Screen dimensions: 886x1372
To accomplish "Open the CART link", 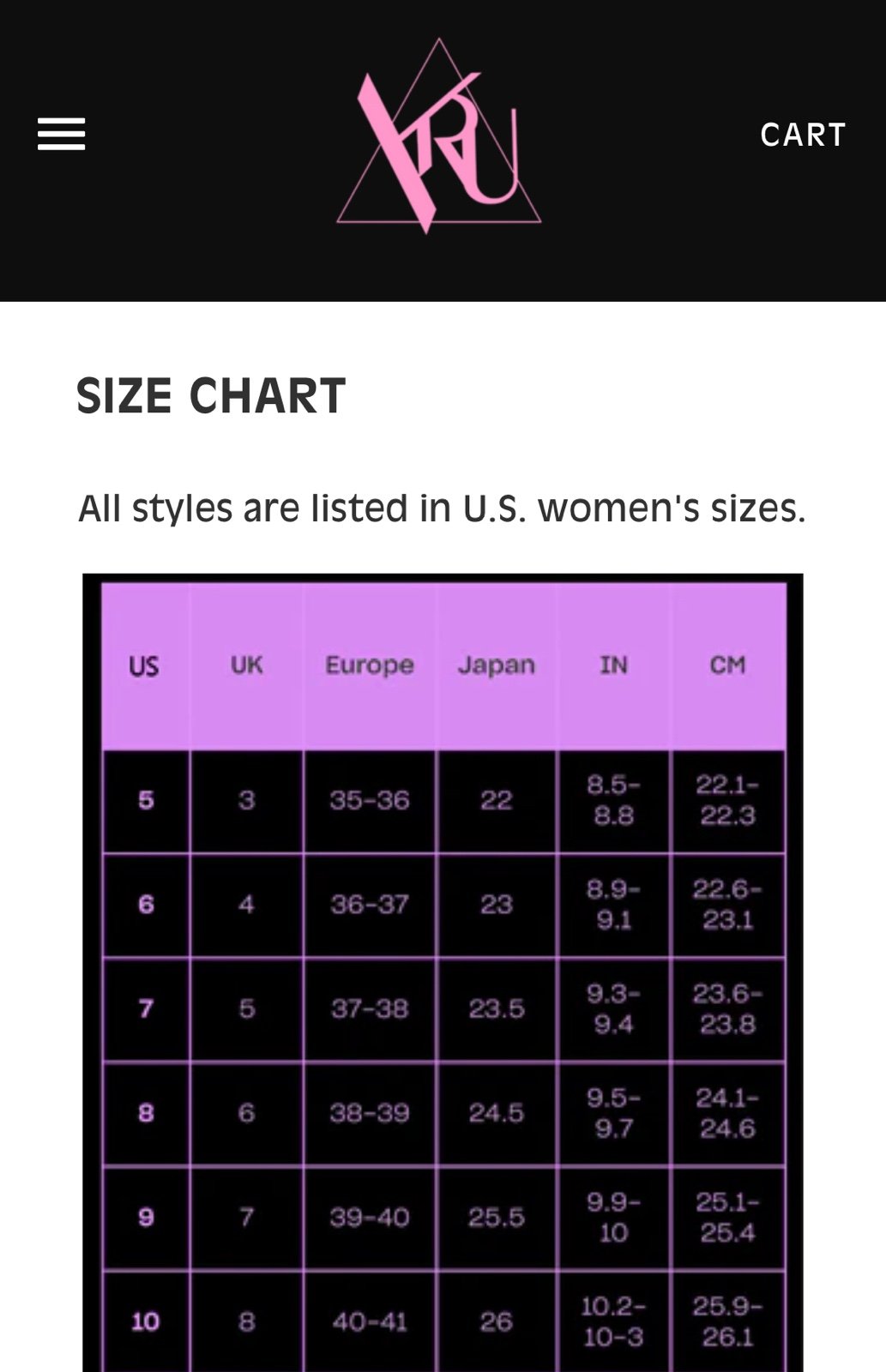I will (x=803, y=135).
